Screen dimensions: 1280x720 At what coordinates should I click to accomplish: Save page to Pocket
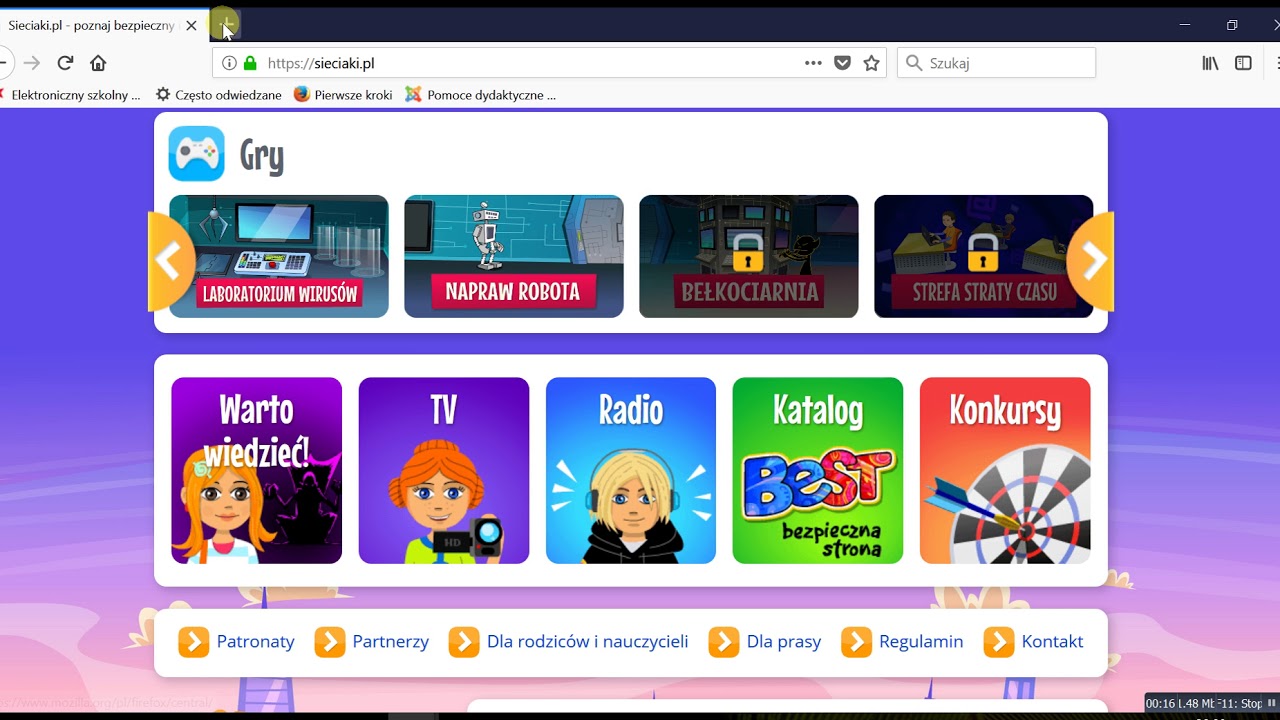[842, 63]
